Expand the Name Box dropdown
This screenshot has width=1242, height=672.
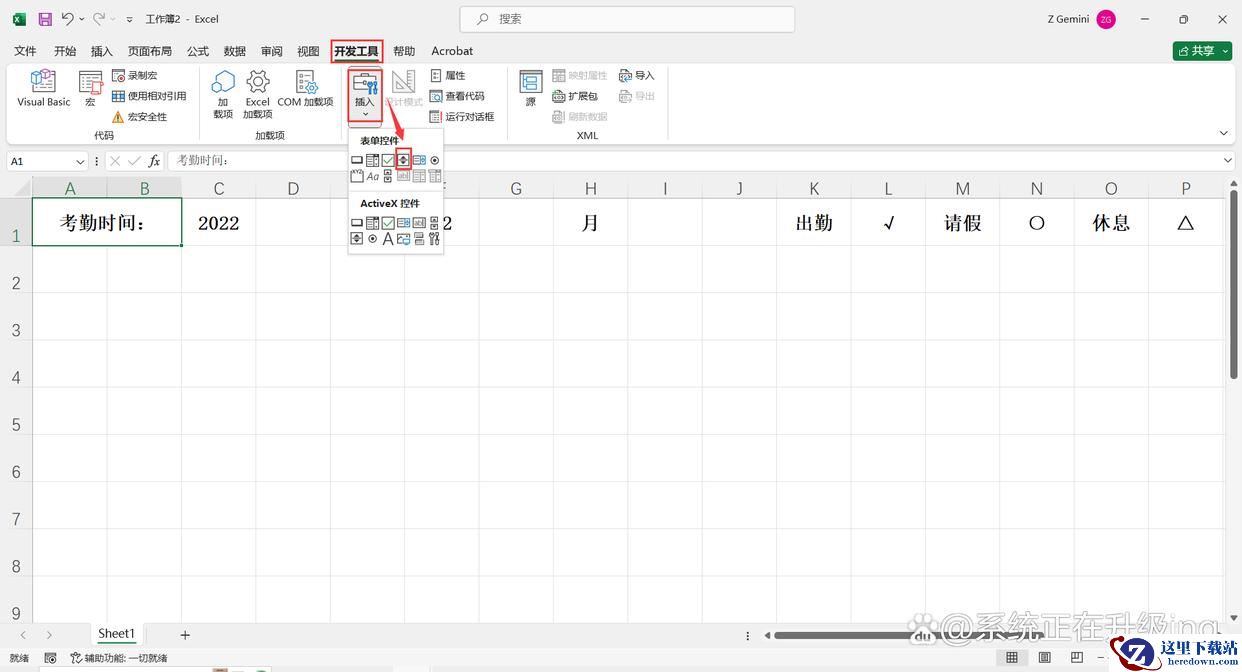coord(80,161)
